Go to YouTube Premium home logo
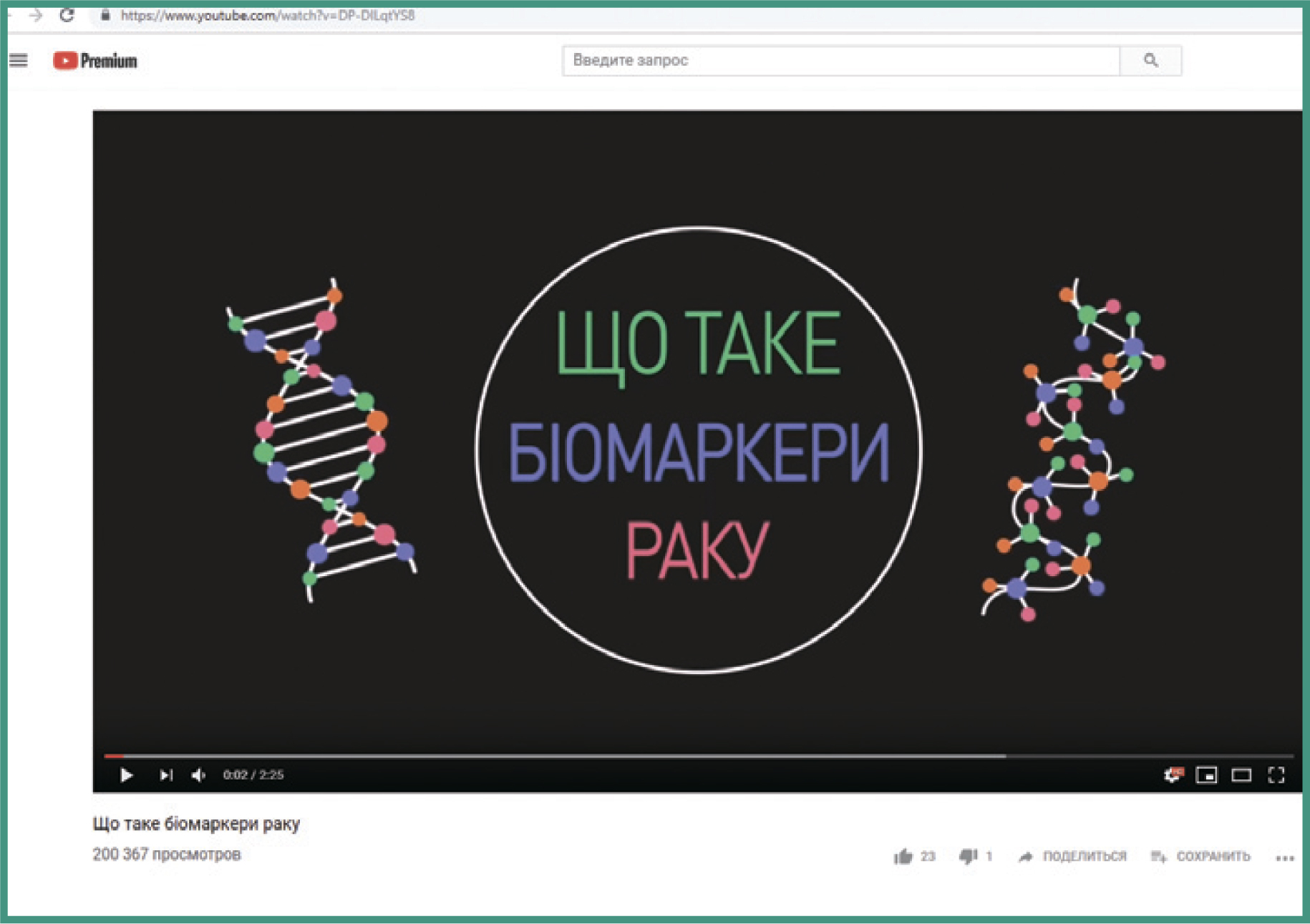This screenshot has width=1310, height=924. pyautogui.click(x=94, y=61)
